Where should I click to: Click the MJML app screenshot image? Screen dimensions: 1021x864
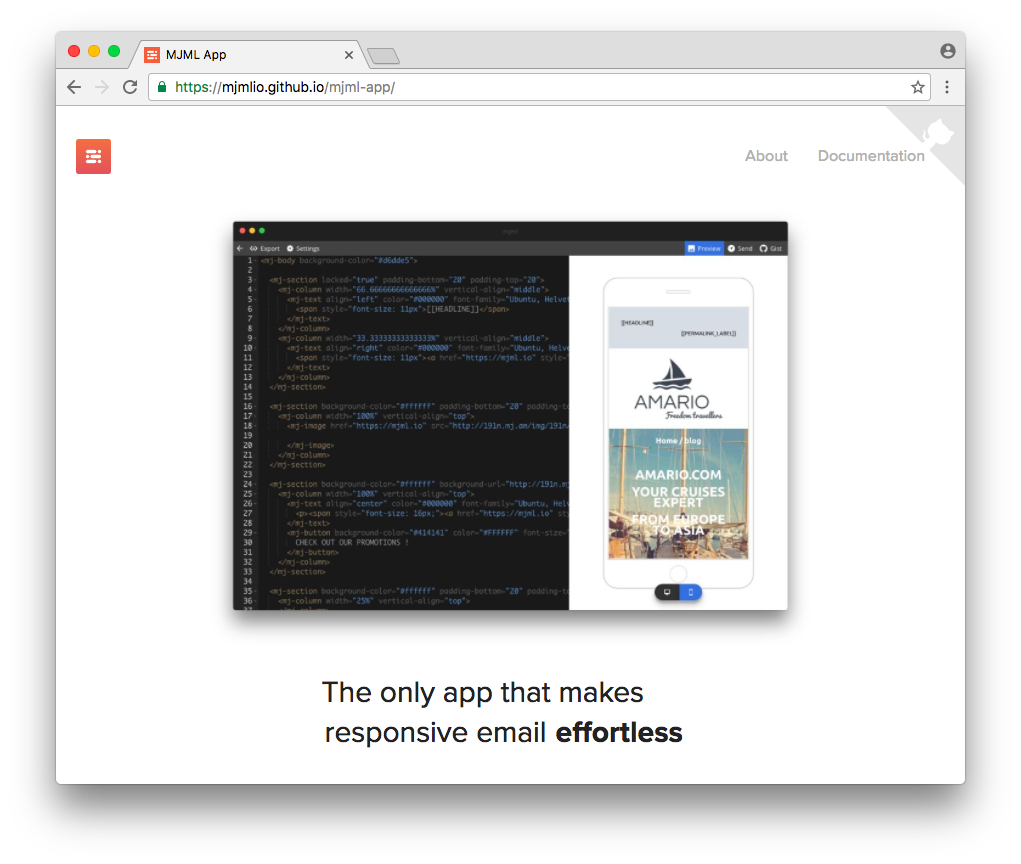coord(510,415)
